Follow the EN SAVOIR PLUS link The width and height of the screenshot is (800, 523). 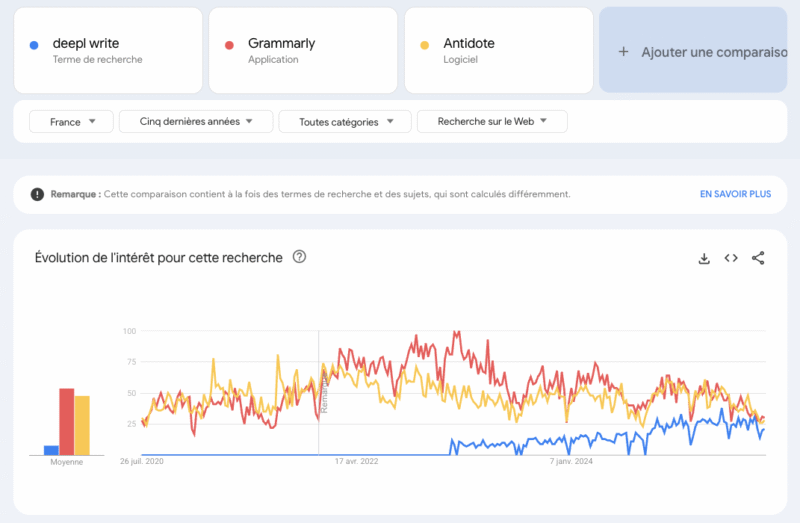735,194
